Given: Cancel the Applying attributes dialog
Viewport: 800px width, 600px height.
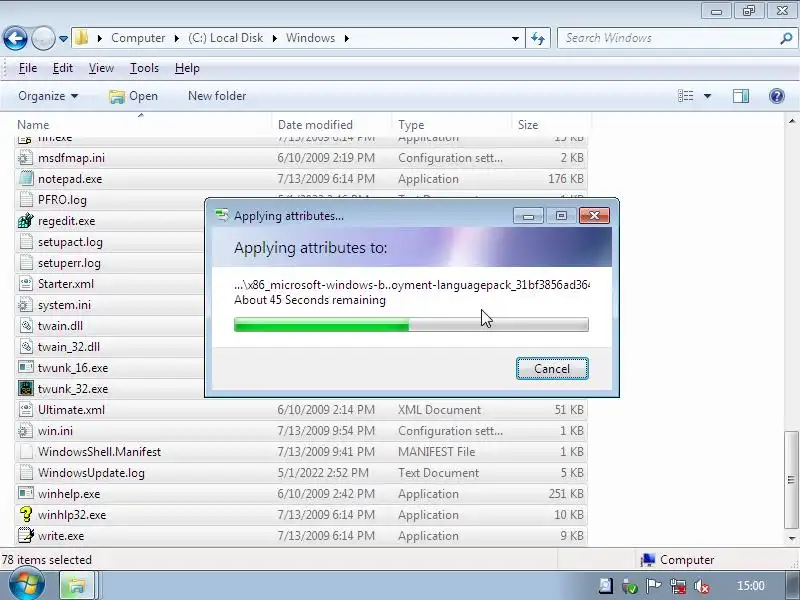Looking at the screenshot, I should point(552,368).
